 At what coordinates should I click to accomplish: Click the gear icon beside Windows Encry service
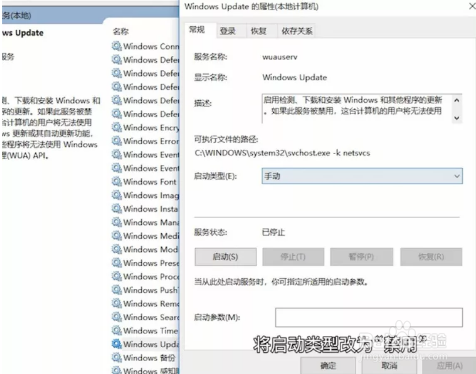117,127
